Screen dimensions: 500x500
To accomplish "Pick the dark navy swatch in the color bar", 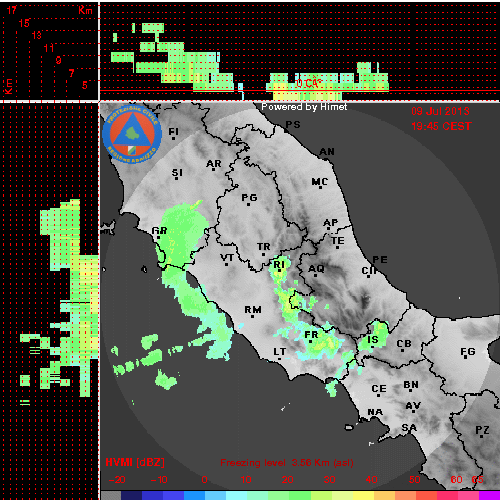I will click(132, 496).
